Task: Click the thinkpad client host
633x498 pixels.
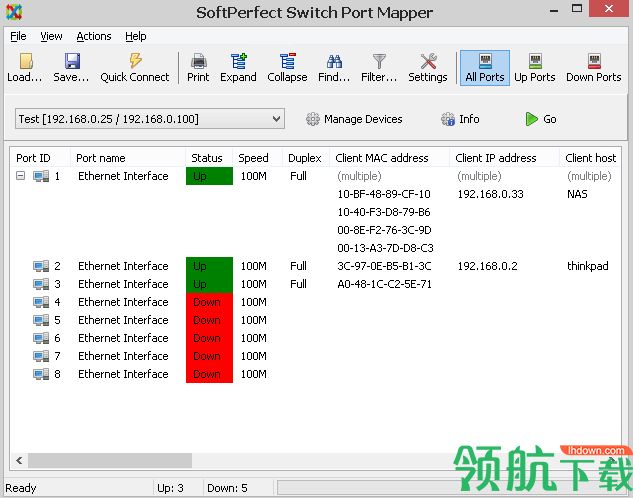Action: 587,266
